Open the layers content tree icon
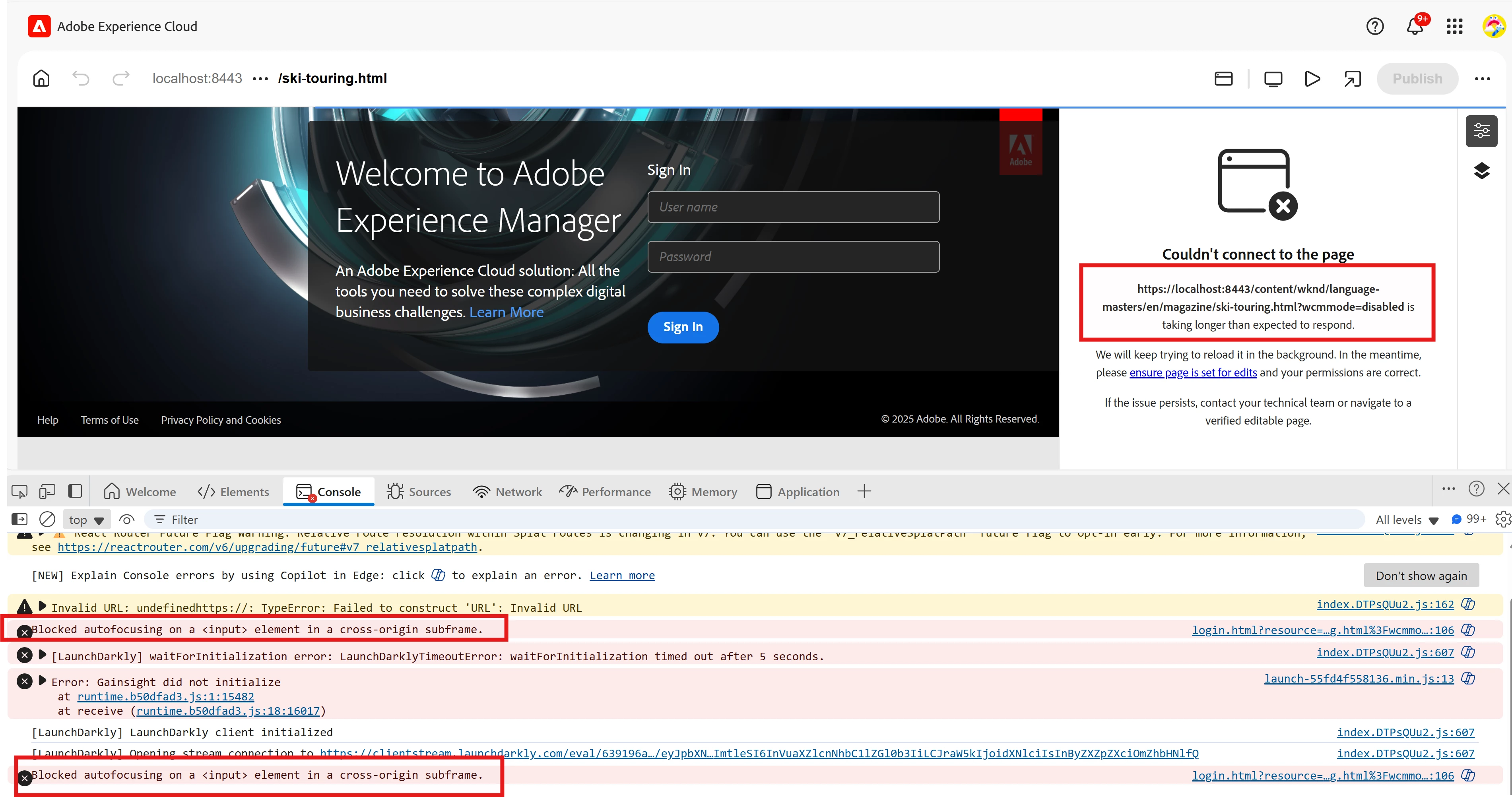Viewport: 1512px width, 797px height. coord(1481,171)
